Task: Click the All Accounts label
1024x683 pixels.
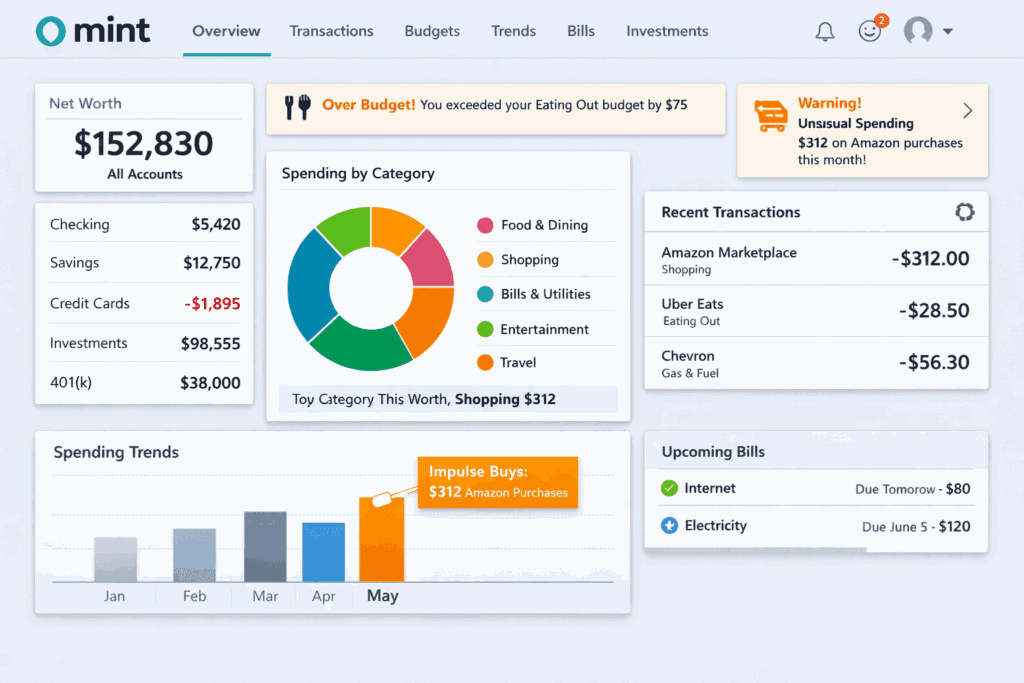Action: [145, 174]
